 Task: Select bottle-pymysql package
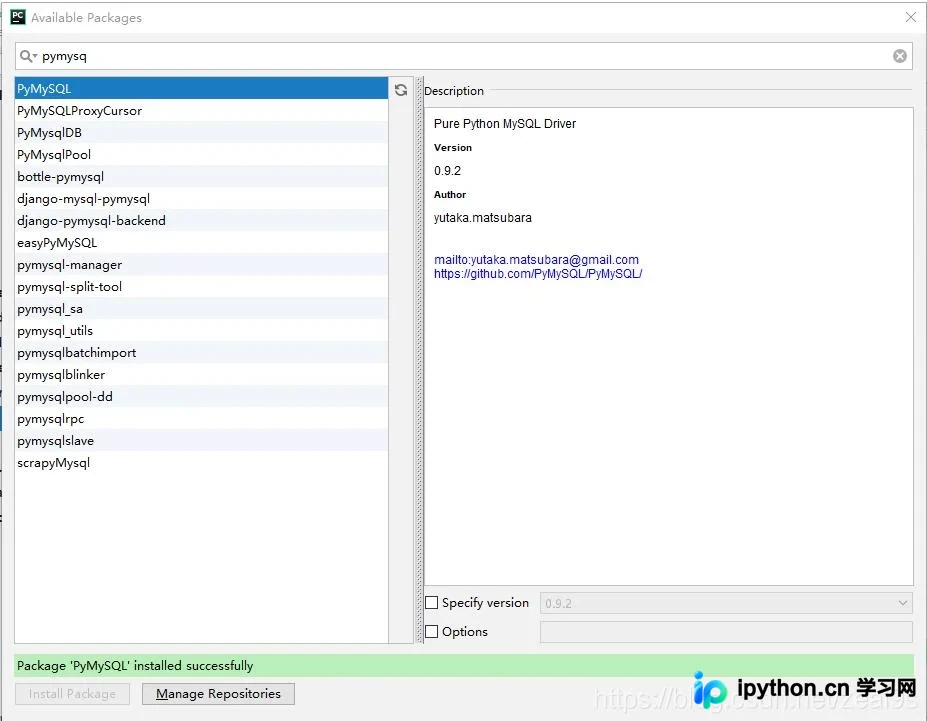201,177
